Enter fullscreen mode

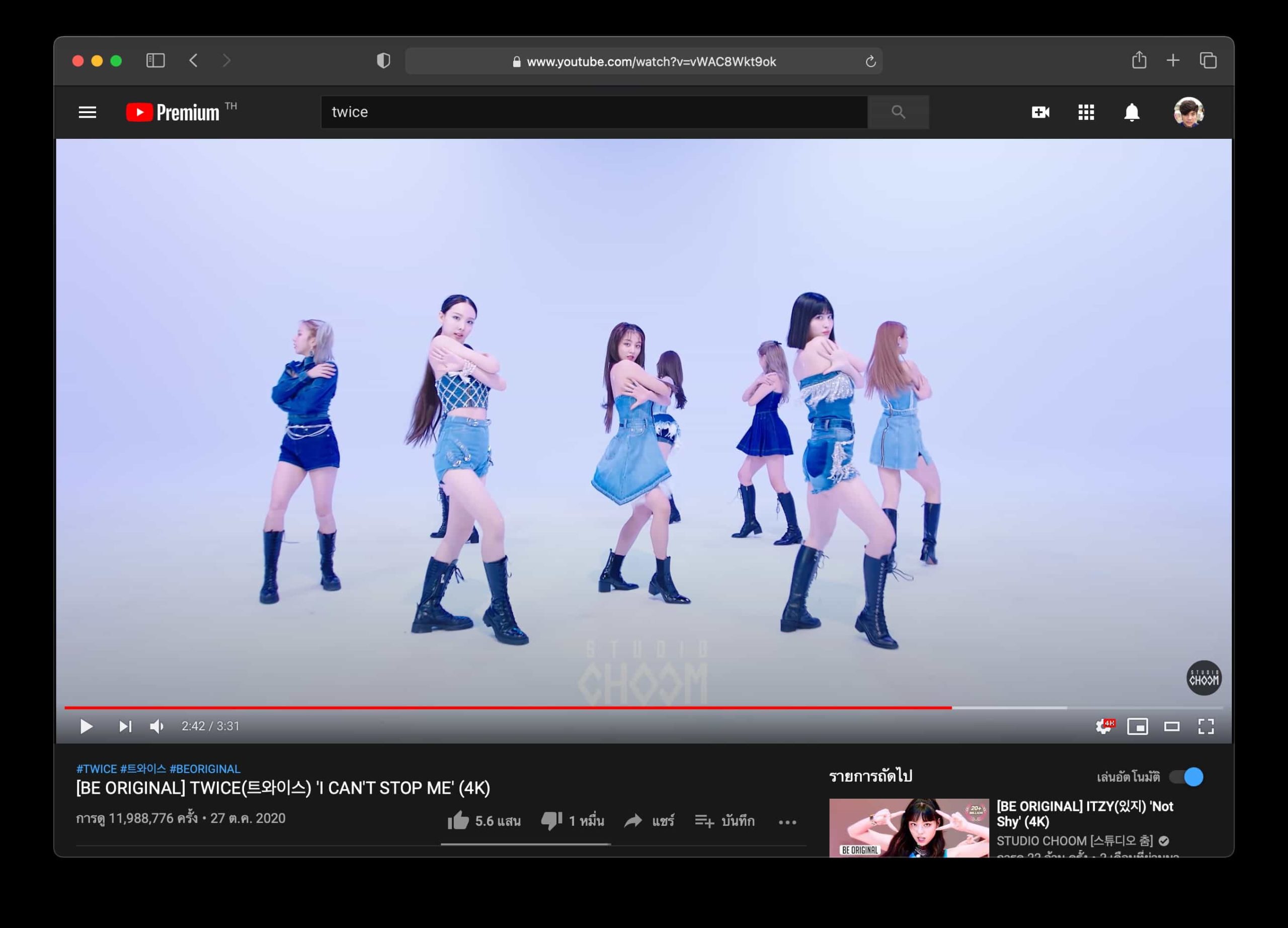pos(1205,726)
